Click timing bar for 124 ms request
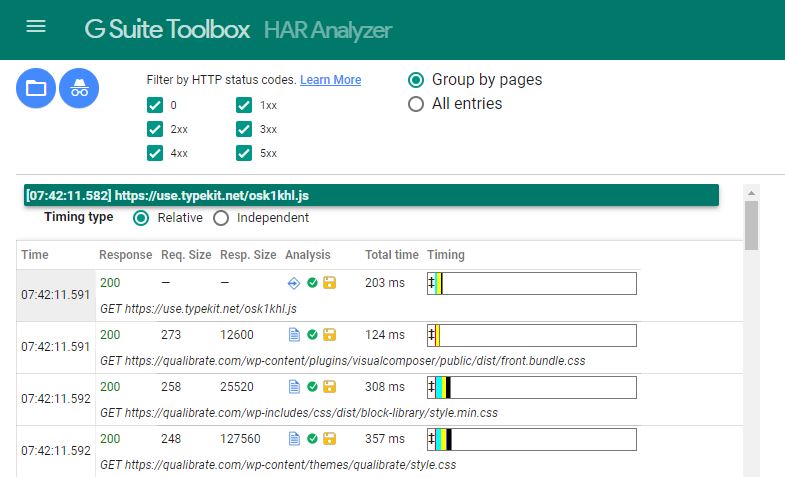The height and width of the screenshot is (477, 785). point(532,335)
